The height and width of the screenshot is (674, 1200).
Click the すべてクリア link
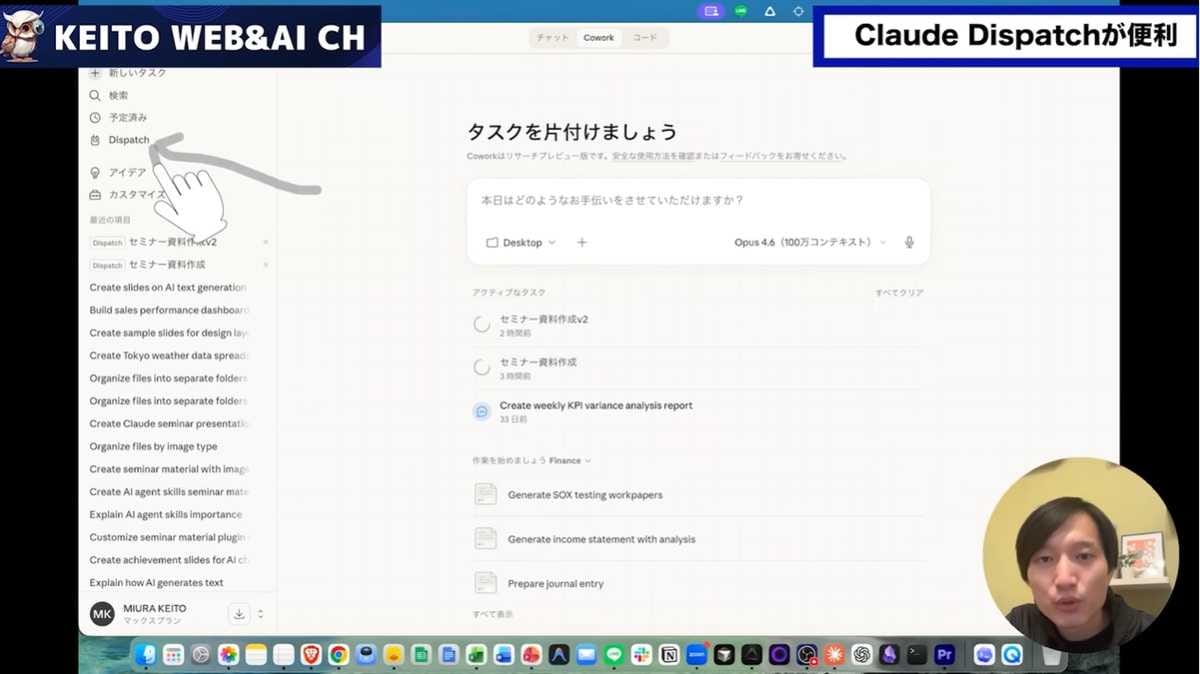899,293
